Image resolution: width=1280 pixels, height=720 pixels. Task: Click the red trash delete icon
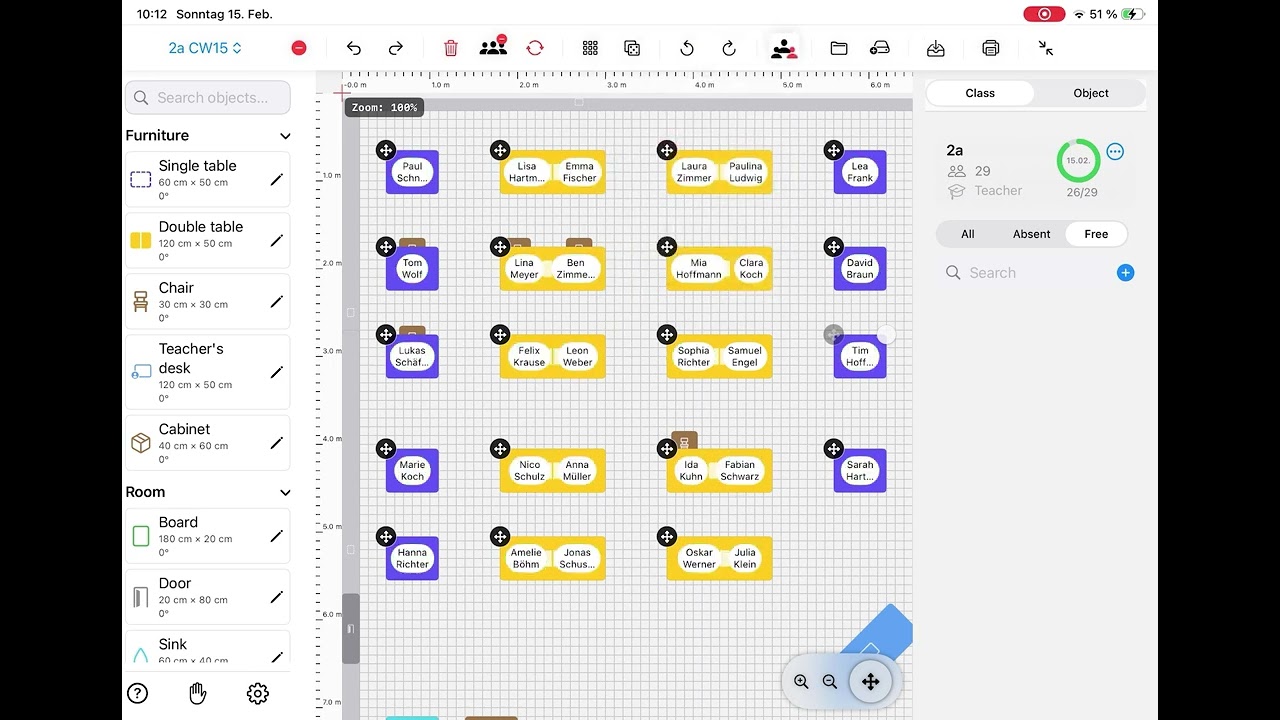pos(451,48)
